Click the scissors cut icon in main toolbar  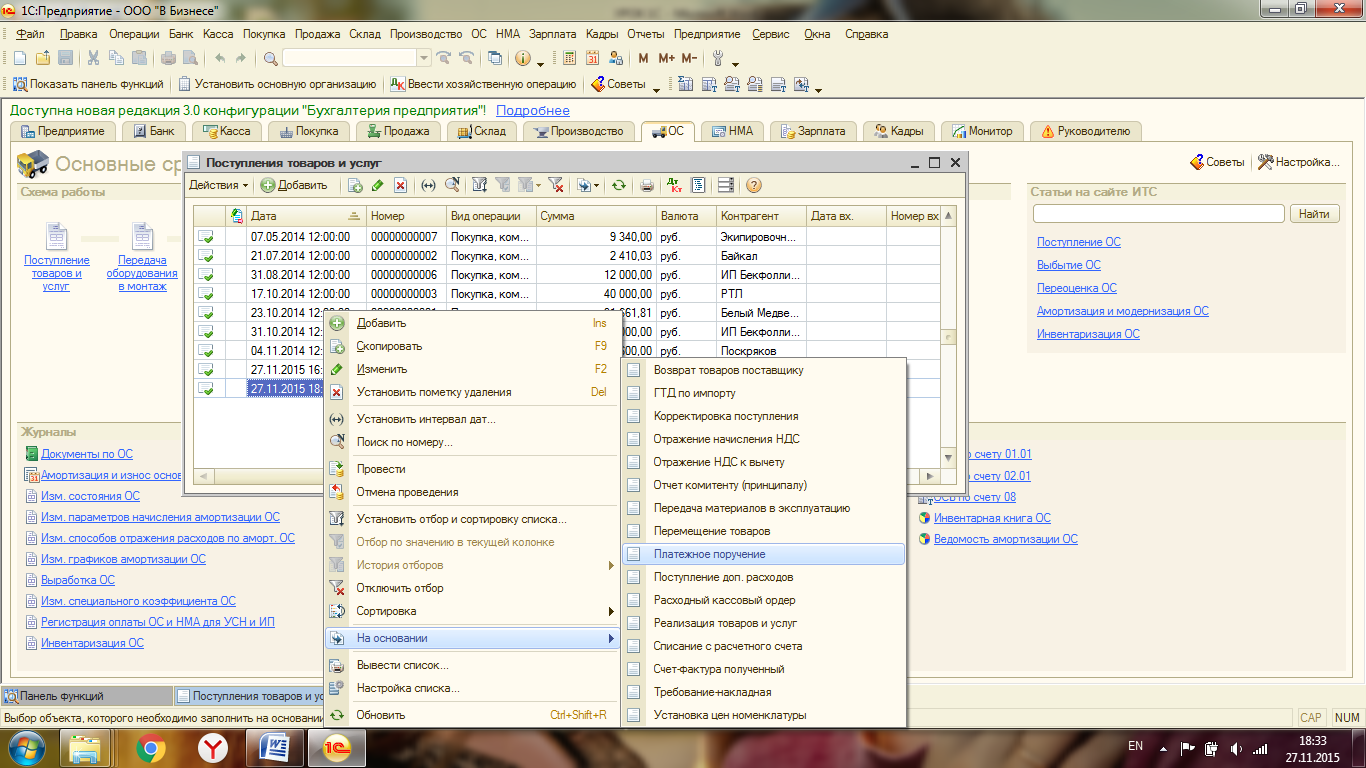(x=93, y=58)
